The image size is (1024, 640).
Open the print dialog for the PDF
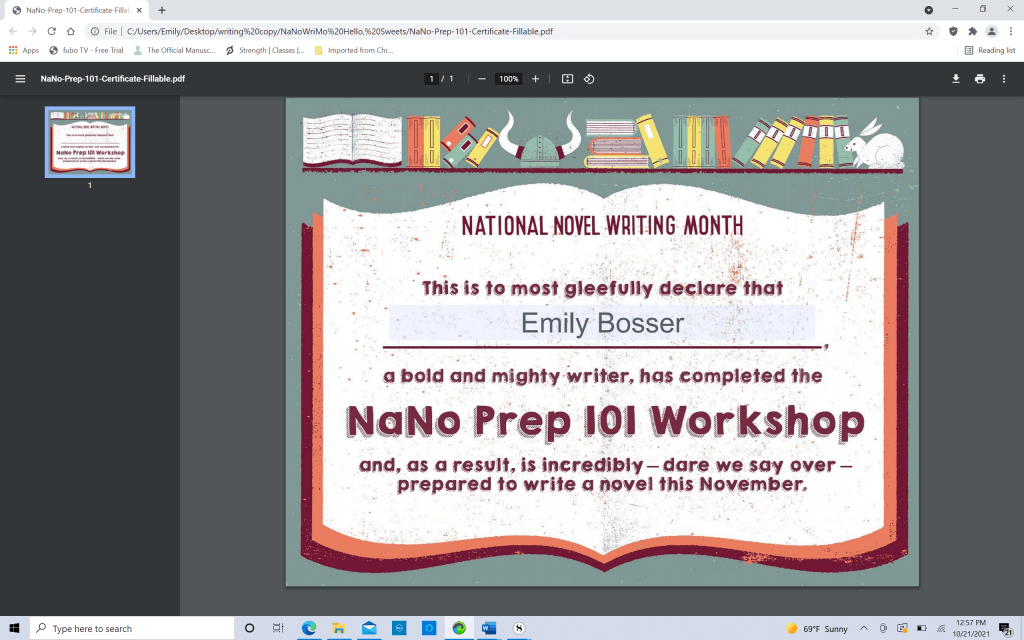(x=980, y=78)
